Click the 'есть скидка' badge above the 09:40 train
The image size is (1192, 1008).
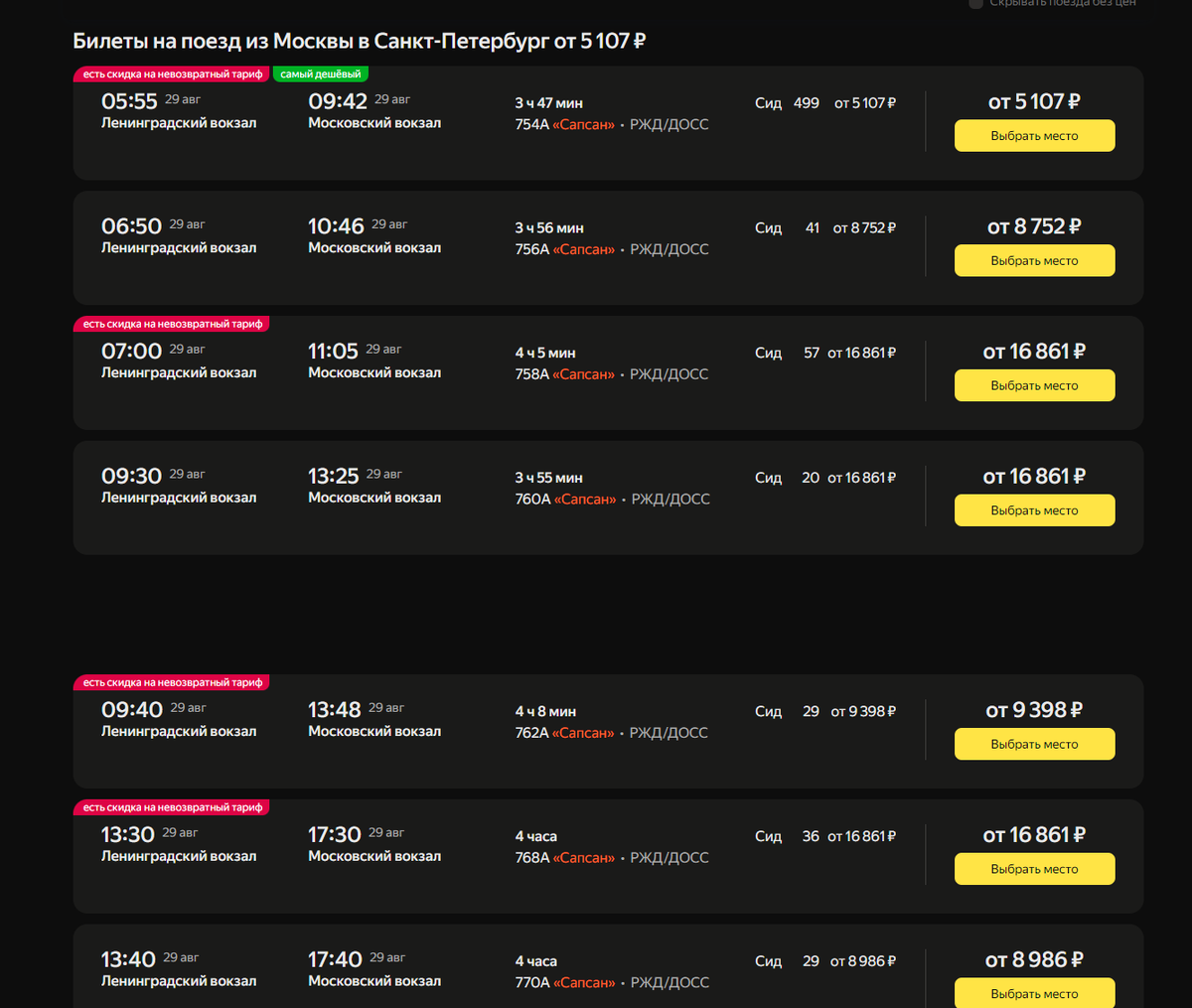tap(172, 683)
